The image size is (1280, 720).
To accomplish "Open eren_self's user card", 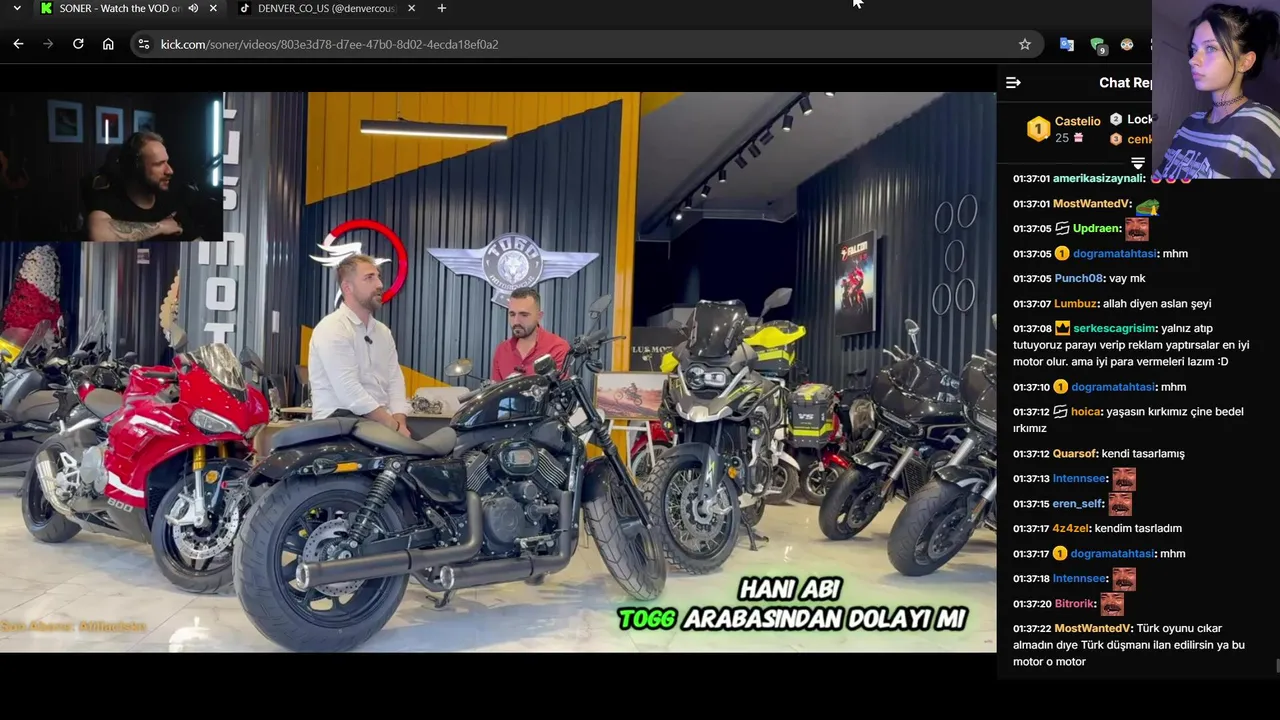I will (1078, 504).
